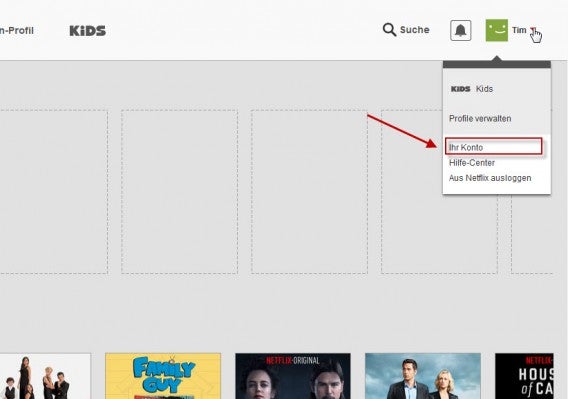Open the Netflix Original dark series poster

[293, 376]
